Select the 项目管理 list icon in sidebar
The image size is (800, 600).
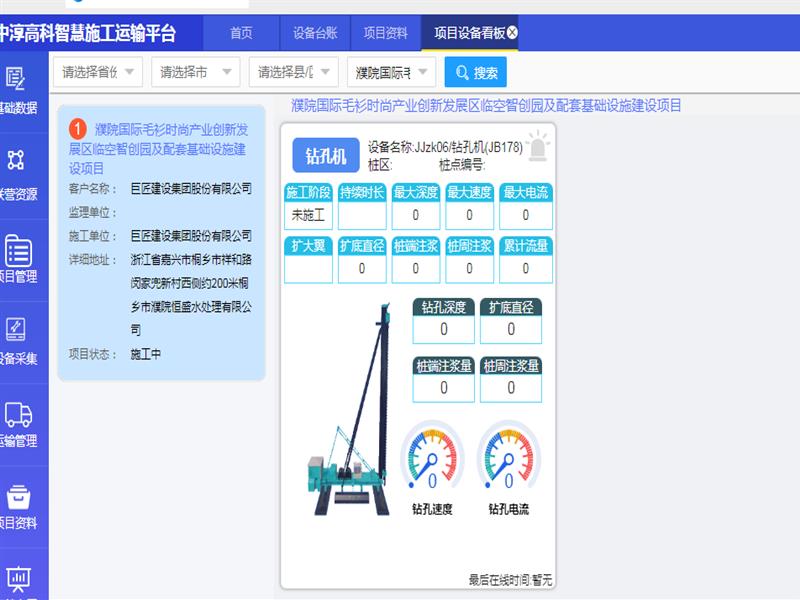tap(17, 251)
